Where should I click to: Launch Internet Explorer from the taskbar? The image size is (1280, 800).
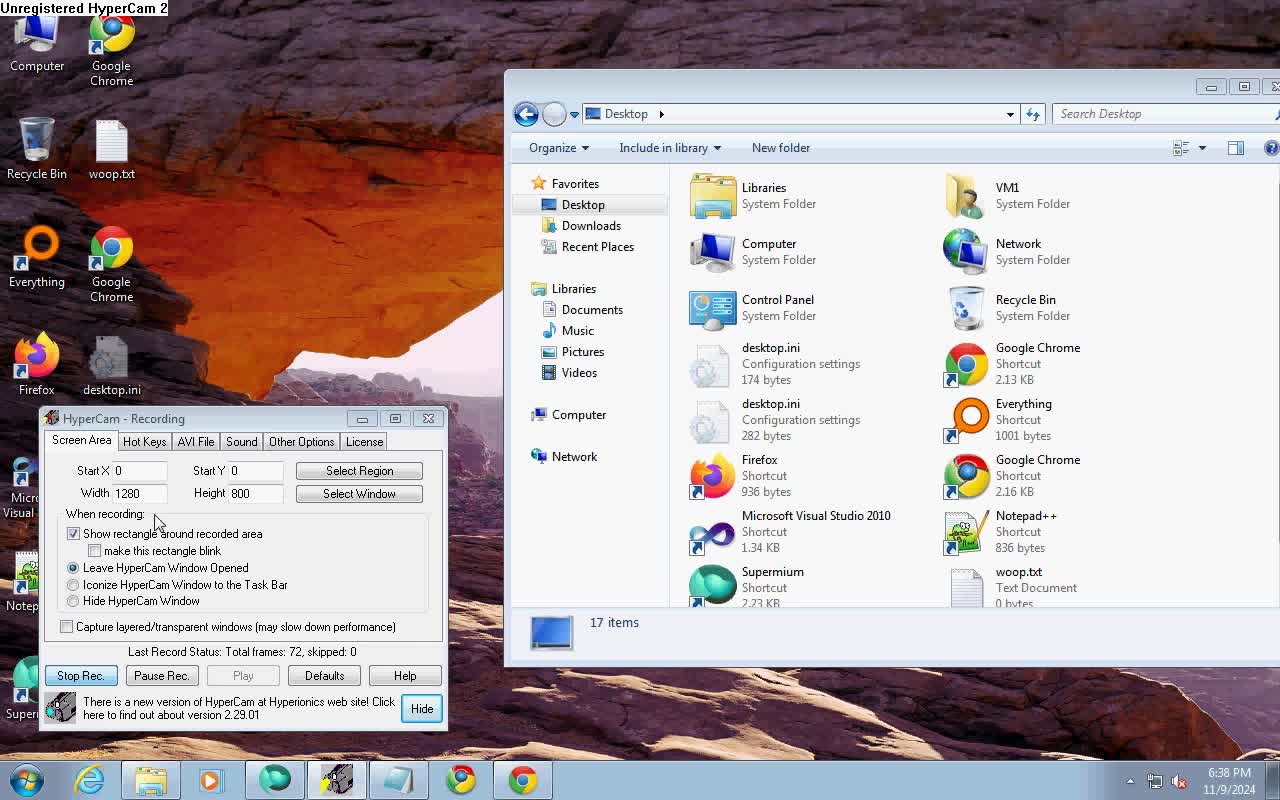click(x=89, y=780)
